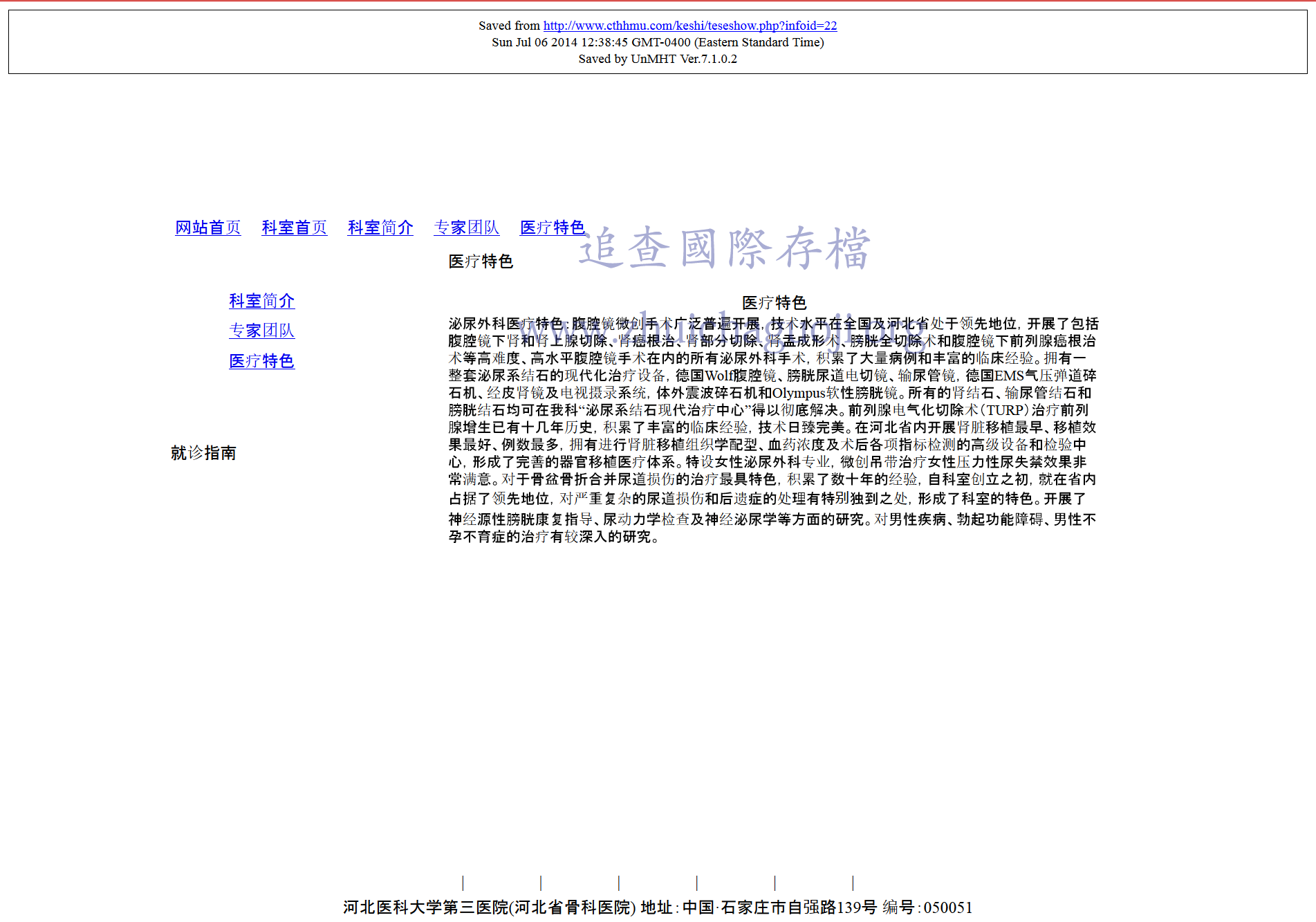Open 专家团队 link in left sidebar
1316x922 pixels.
coord(262,331)
